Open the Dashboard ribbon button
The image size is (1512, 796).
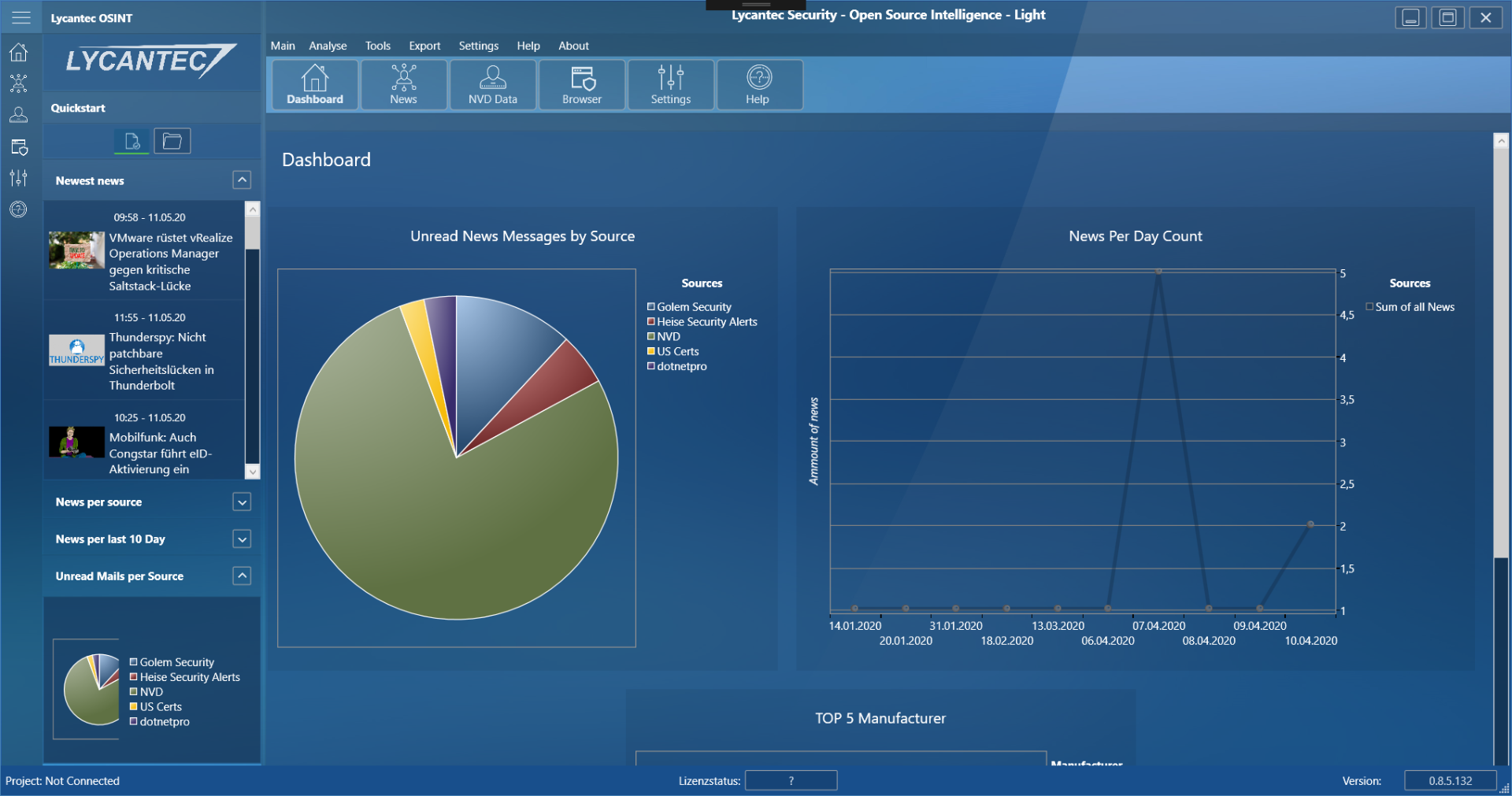pyautogui.click(x=315, y=84)
